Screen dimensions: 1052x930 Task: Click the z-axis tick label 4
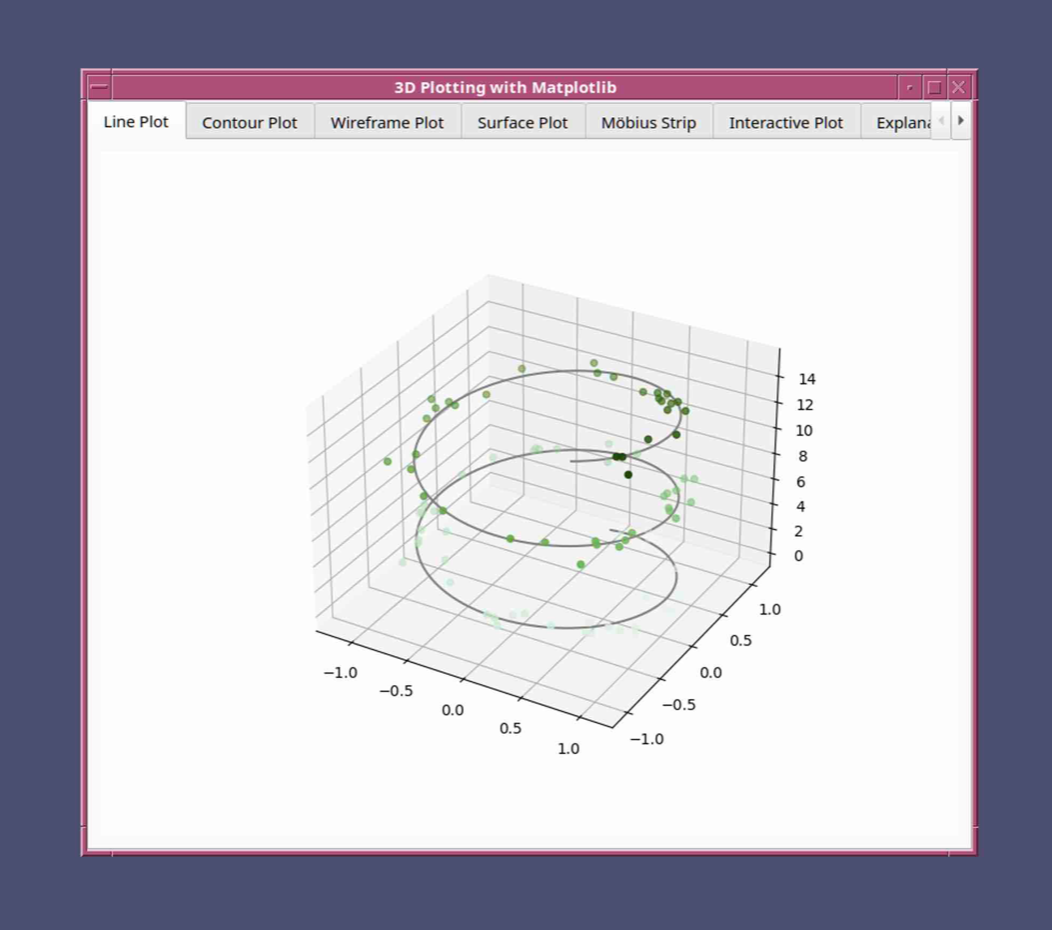point(799,506)
